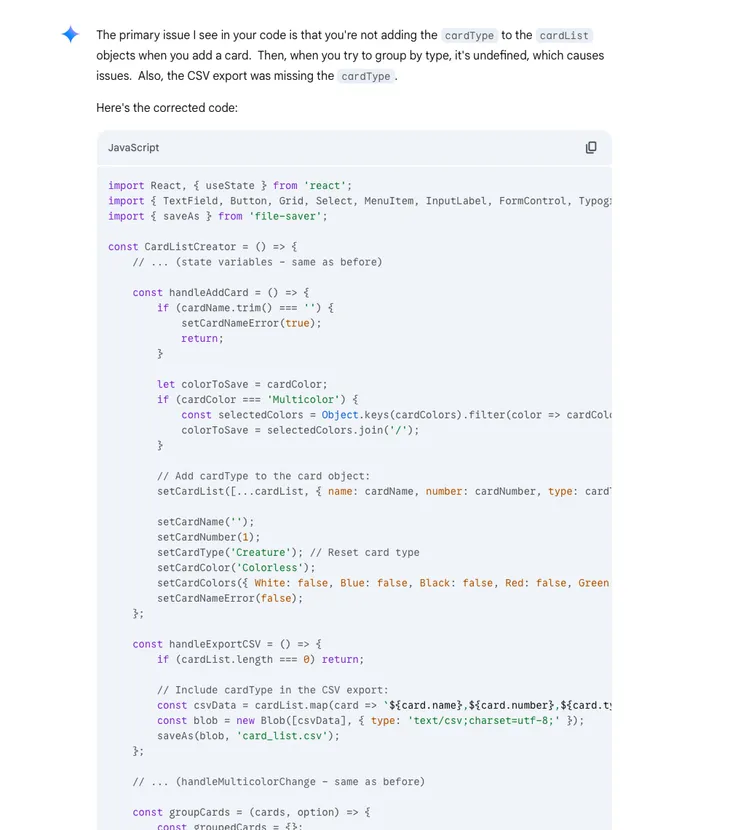
Task: Select the cardList inline code chip
Action: tap(563, 34)
